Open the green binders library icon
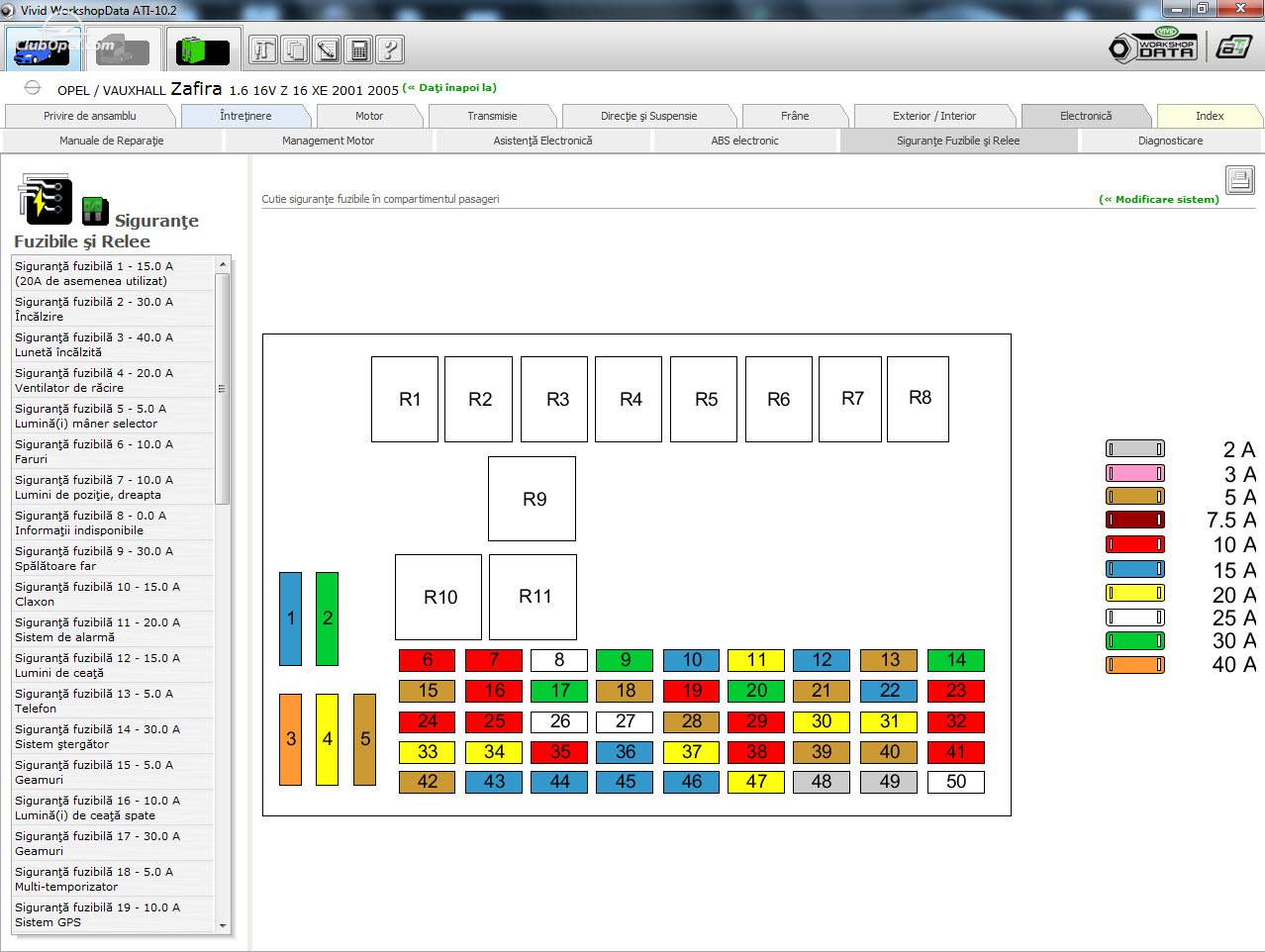This screenshot has height=952, width=1265. [x=203, y=49]
